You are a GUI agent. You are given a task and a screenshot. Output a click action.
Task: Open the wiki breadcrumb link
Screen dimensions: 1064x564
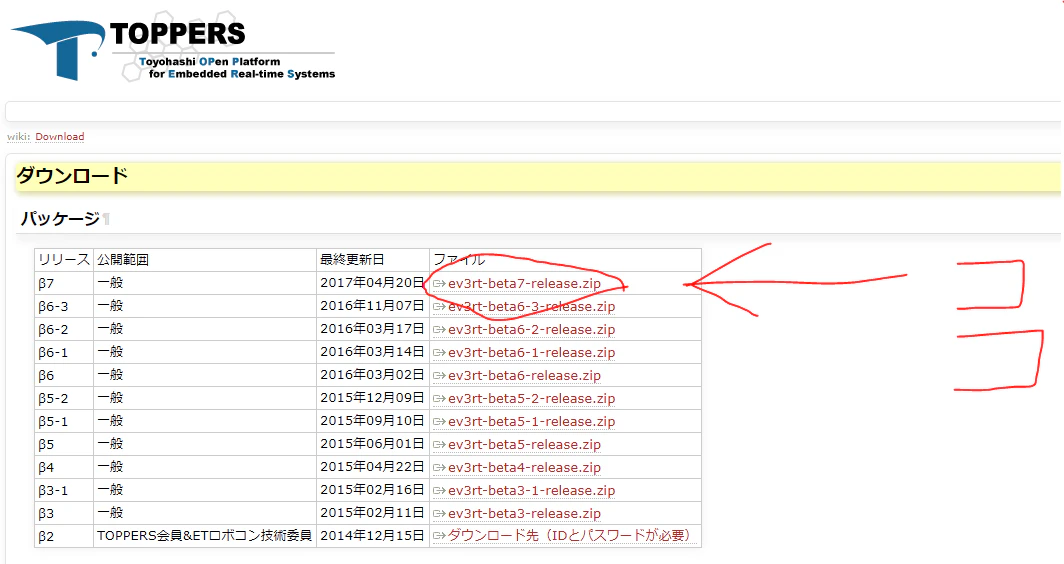click(x=18, y=136)
